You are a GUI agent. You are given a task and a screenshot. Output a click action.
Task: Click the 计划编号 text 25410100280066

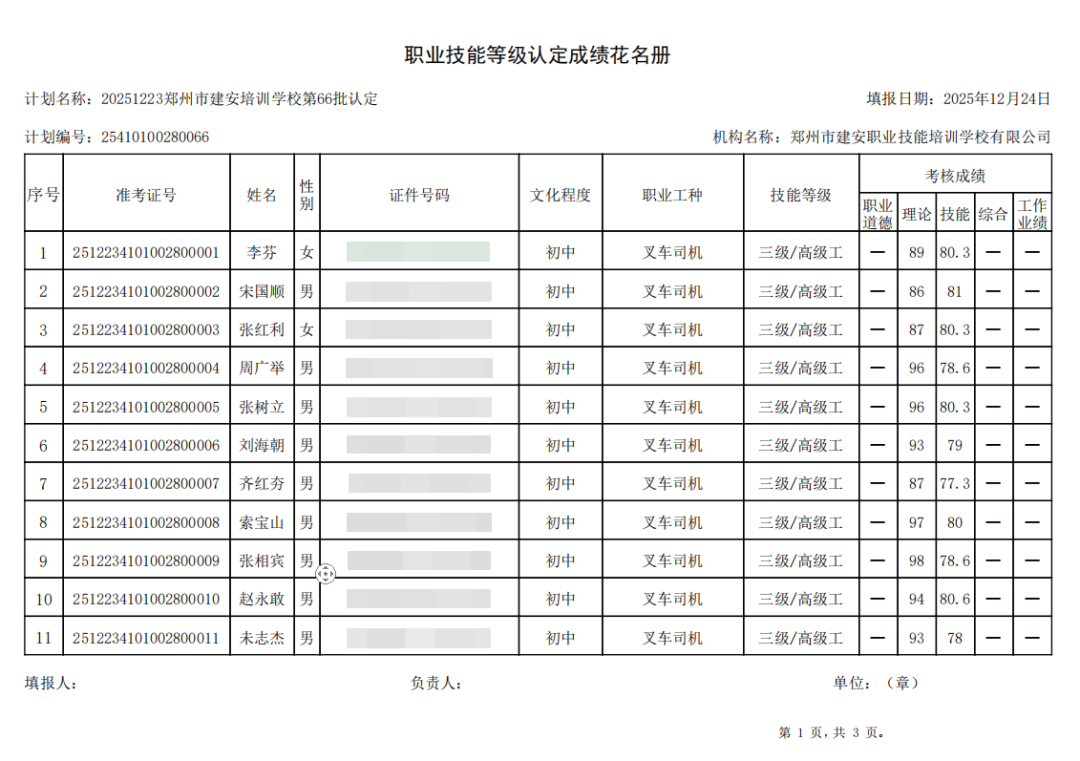pos(155,137)
